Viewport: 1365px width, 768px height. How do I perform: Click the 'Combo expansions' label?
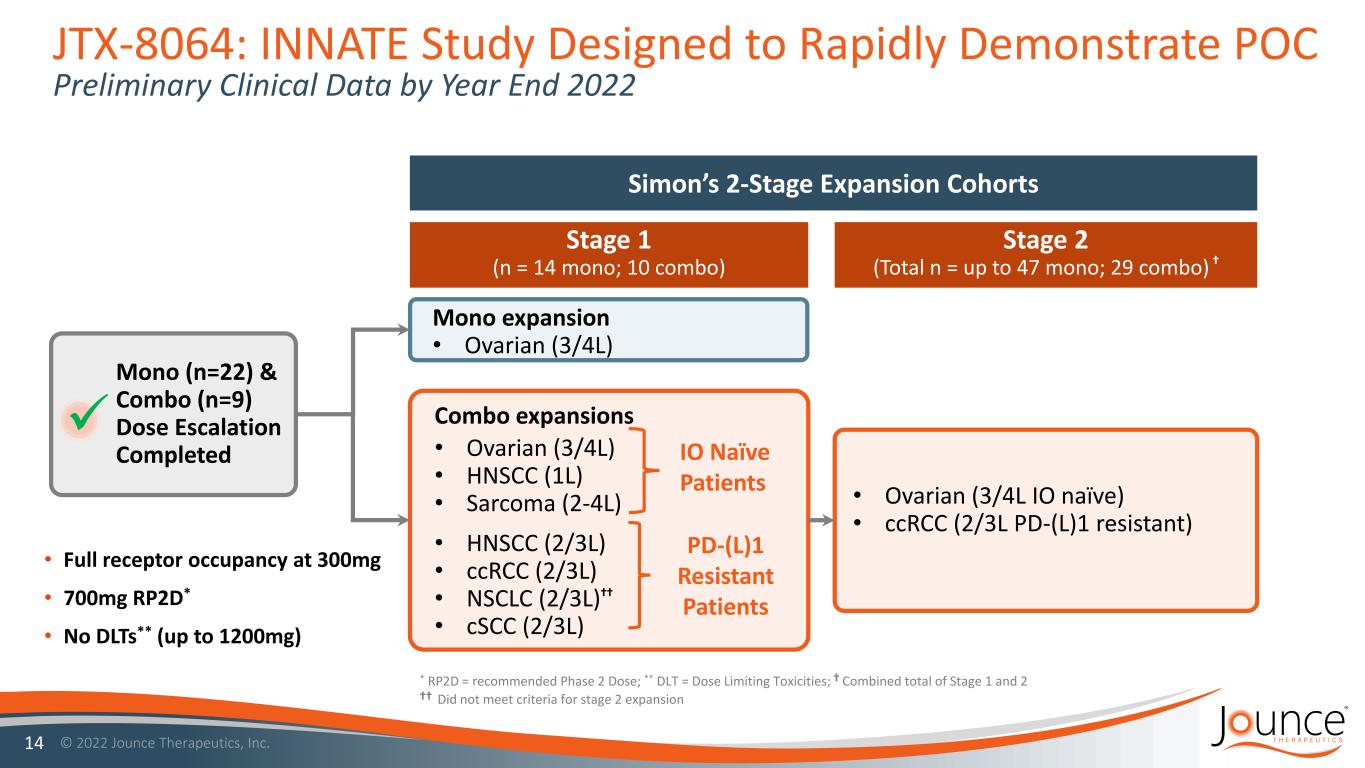coord(533,416)
